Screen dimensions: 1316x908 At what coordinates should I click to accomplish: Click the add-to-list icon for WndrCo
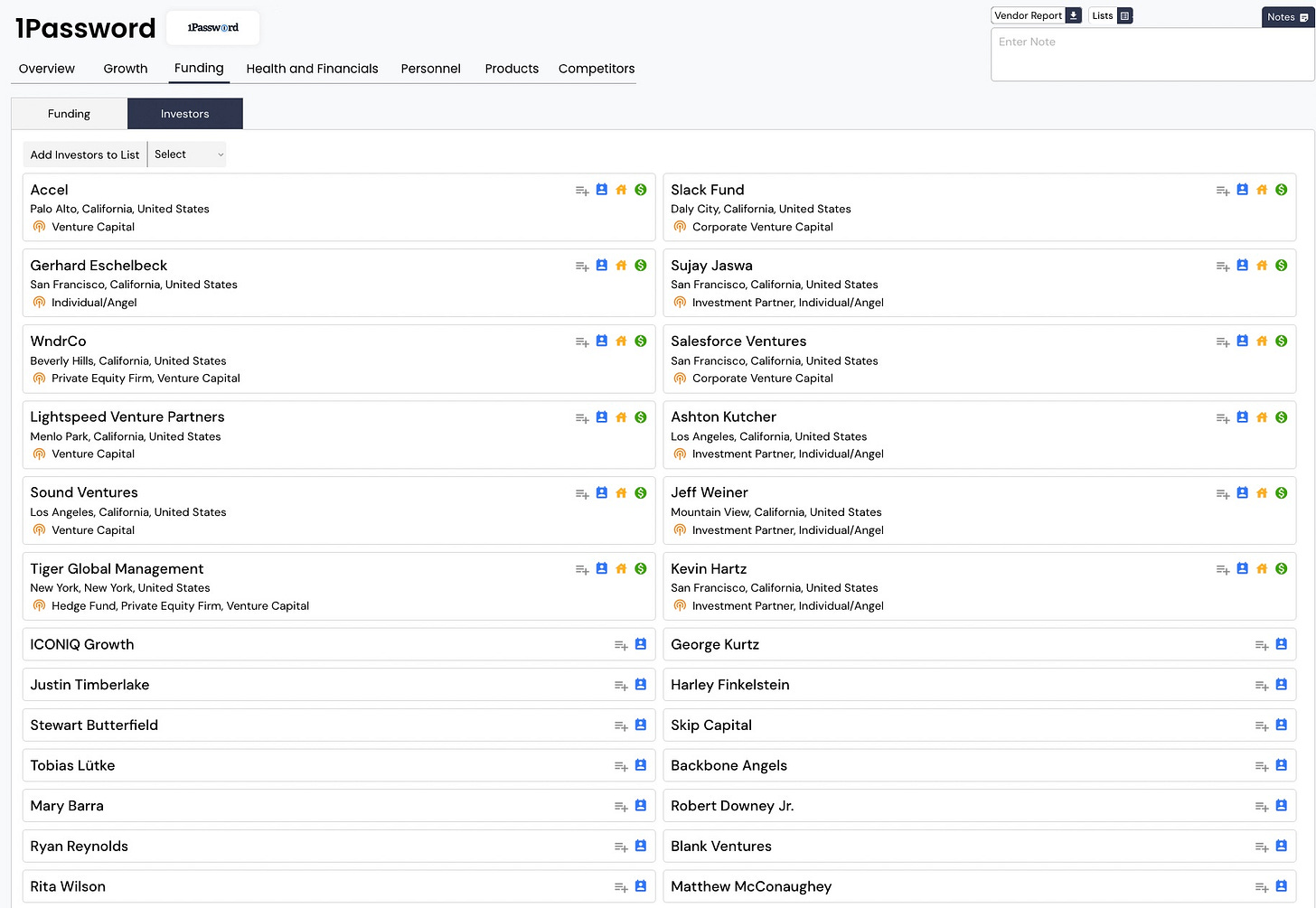coord(582,342)
